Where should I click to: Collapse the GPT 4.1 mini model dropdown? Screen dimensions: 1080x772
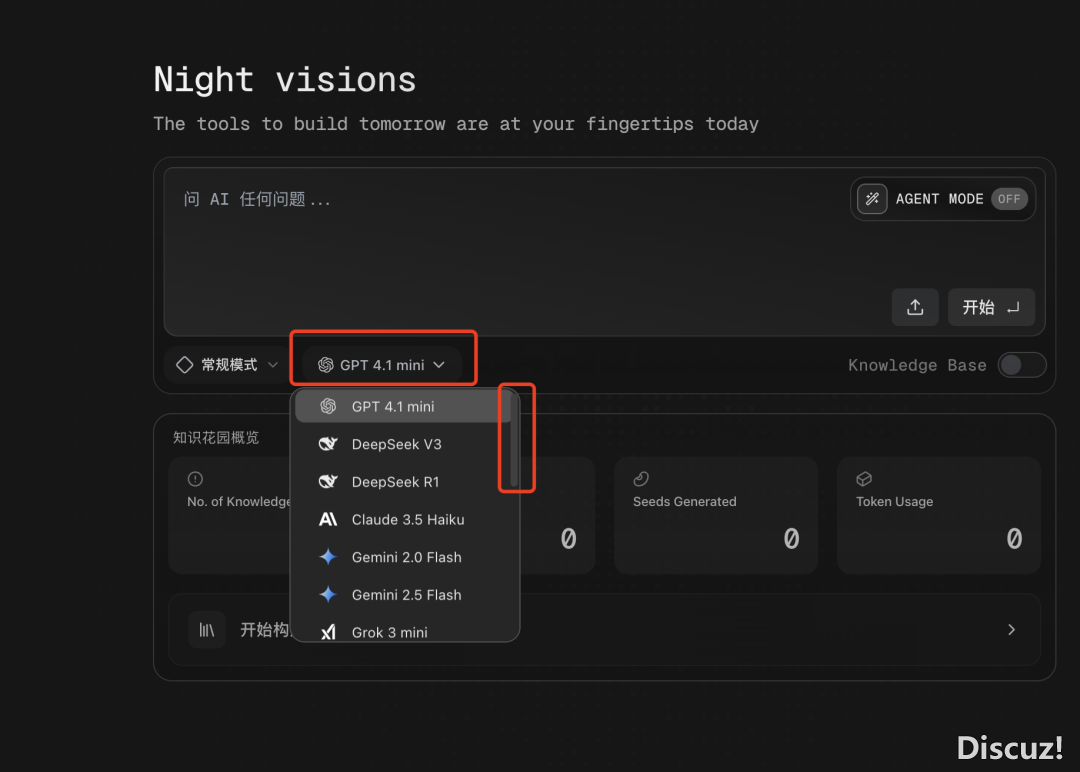pyautogui.click(x=381, y=365)
